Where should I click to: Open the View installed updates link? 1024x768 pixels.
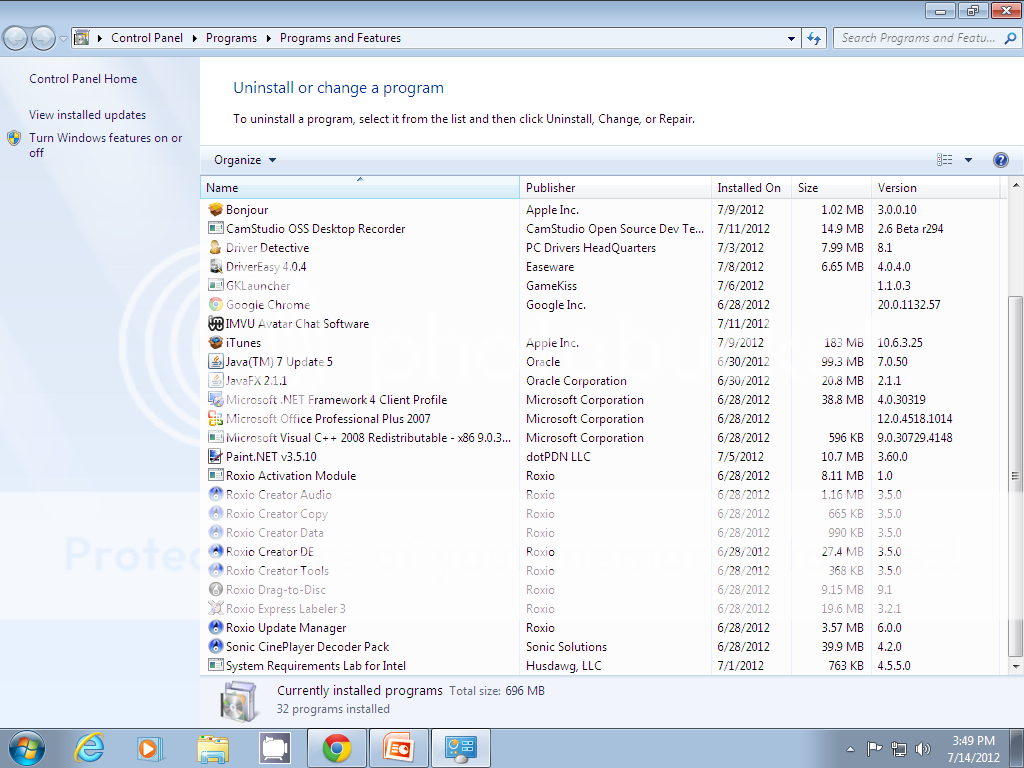[x=87, y=115]
